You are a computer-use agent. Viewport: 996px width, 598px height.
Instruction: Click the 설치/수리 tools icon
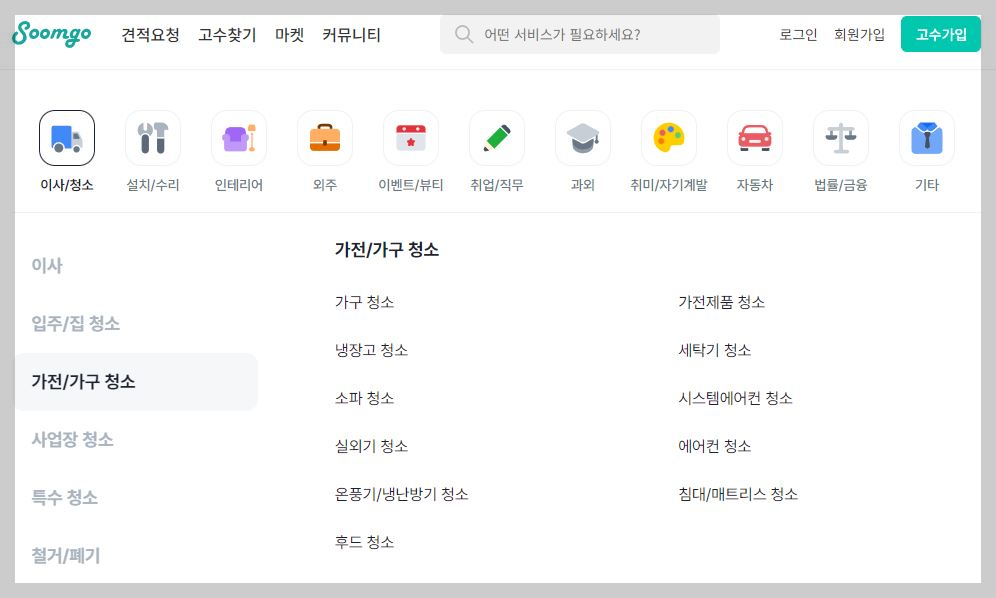click(x=152, y=137)
